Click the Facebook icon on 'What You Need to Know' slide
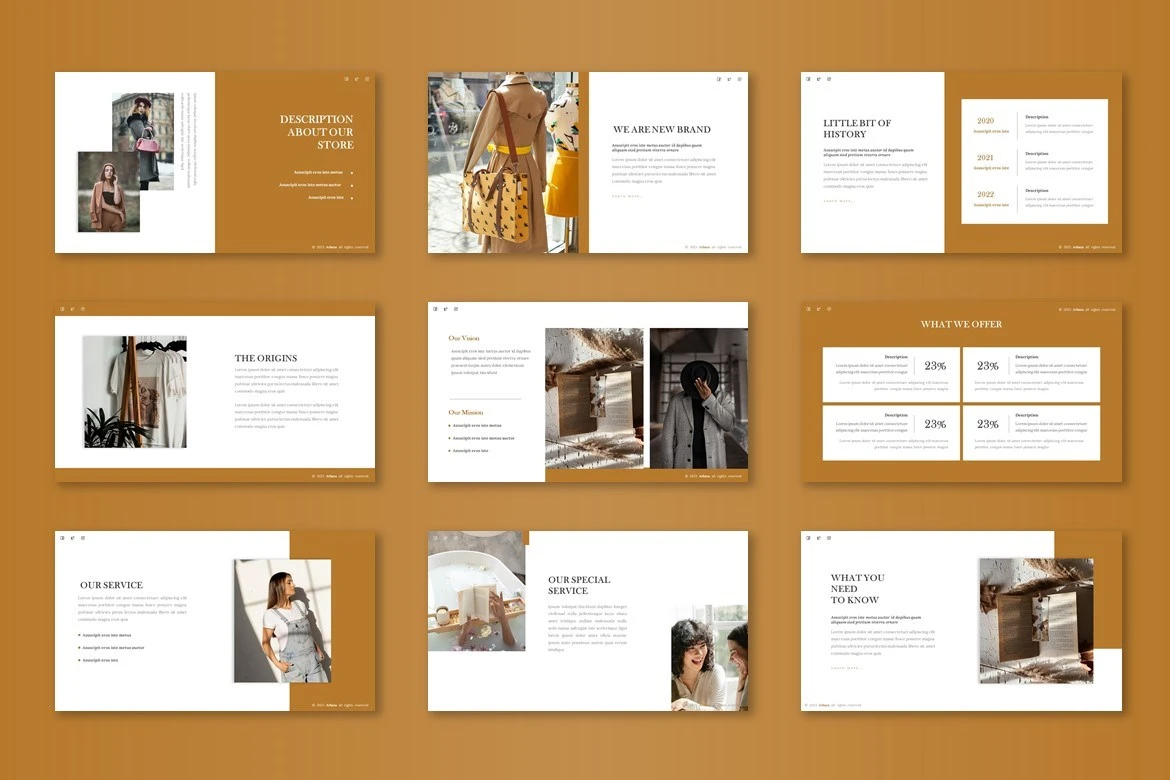The height and width of the screenshot is (780, 1170). [x=808, y=538]
